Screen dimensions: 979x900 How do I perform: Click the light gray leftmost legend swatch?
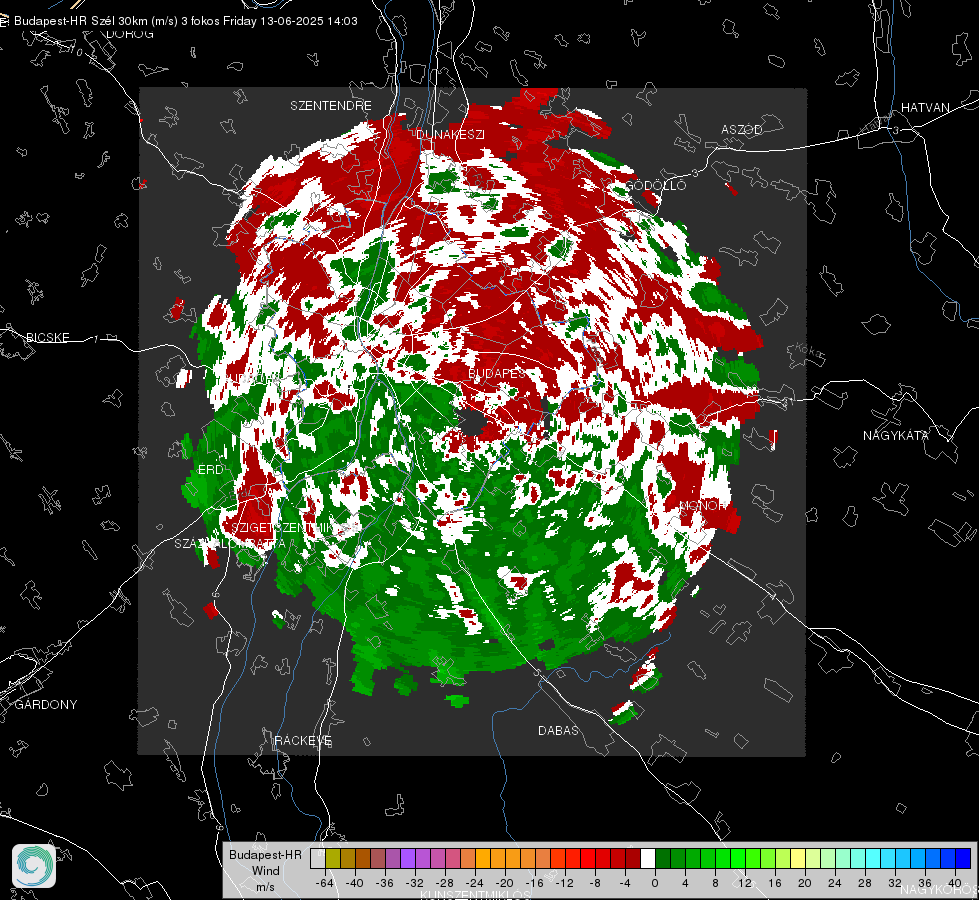click(x=318, y=858)
